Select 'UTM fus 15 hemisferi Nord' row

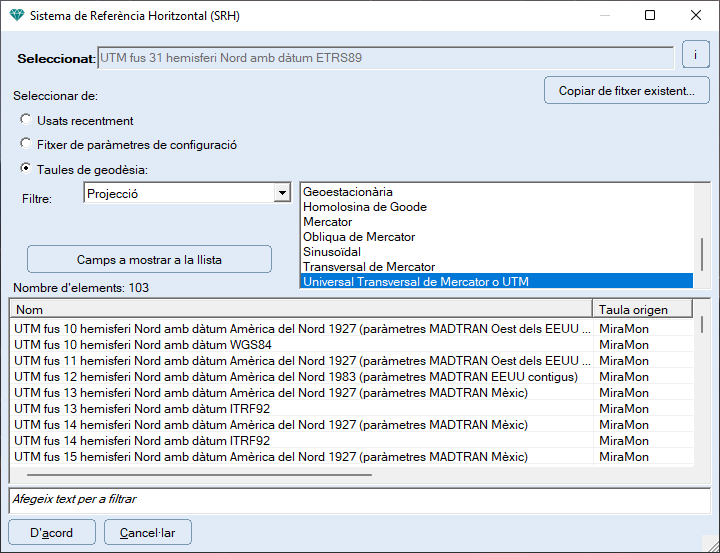351,457
